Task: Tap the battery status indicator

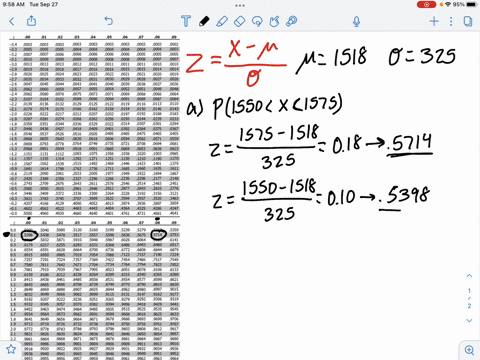Action: 472,4
